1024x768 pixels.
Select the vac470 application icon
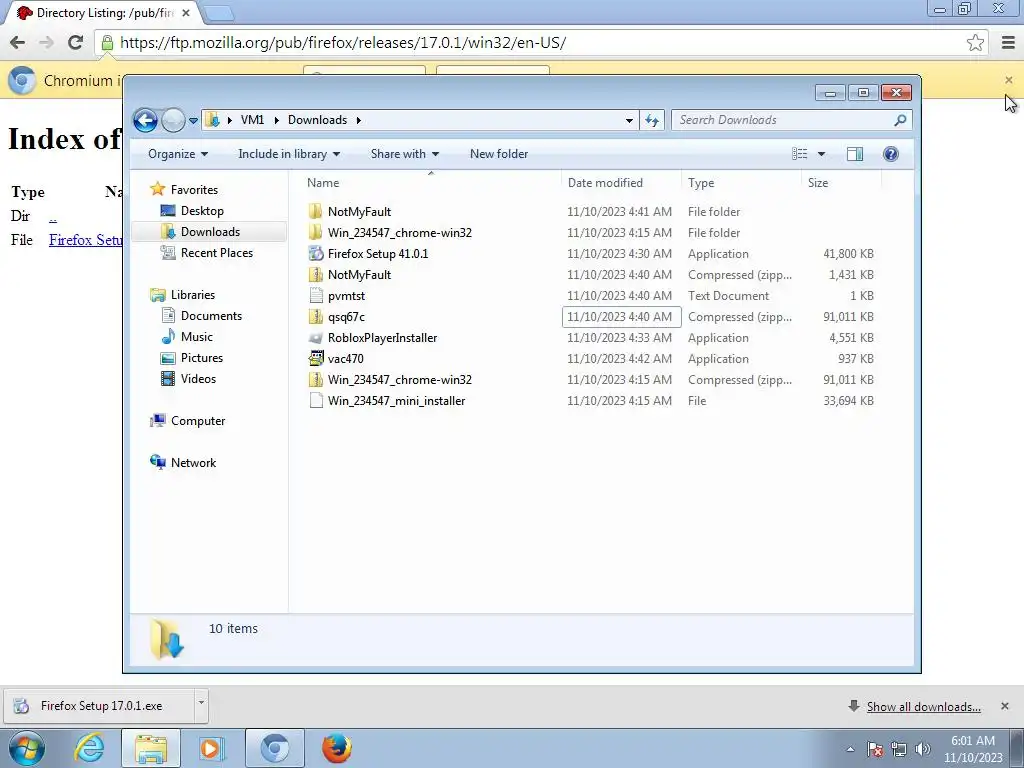tap(316, 359)
